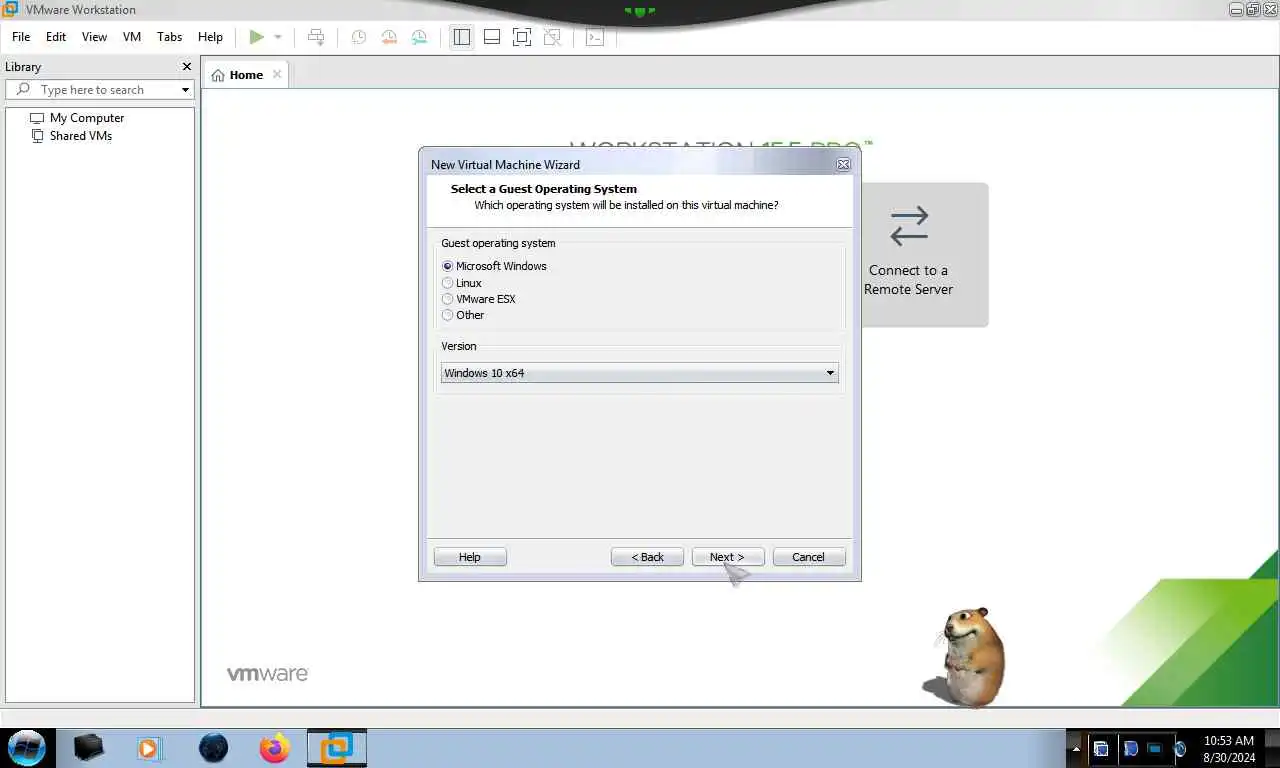Open the Help menu
Image resolution: width=1280 pixels, height=768 pixels.
tap(210, 37)
